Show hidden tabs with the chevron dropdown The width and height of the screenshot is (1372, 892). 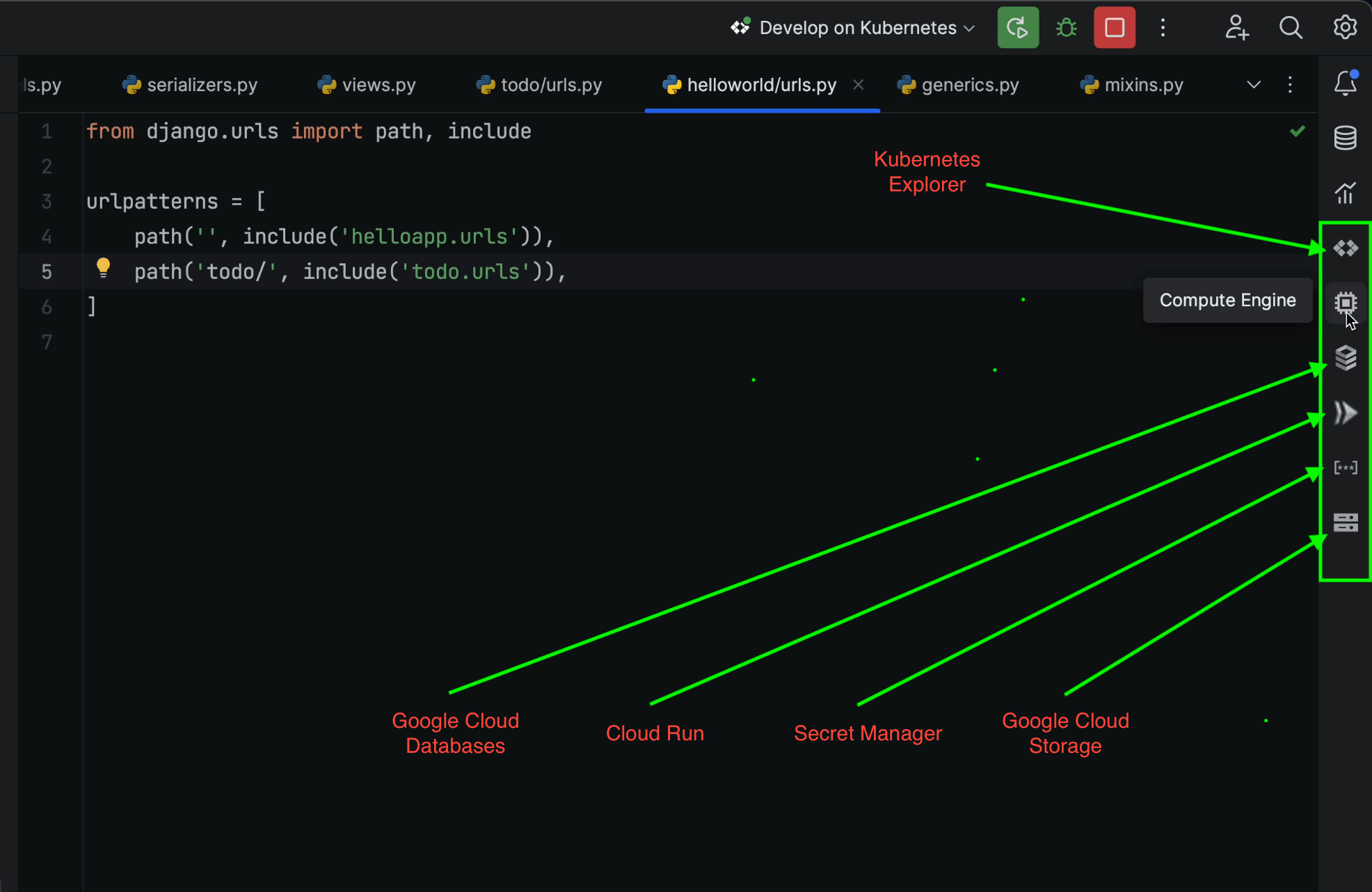click(x=1253, y=85)
